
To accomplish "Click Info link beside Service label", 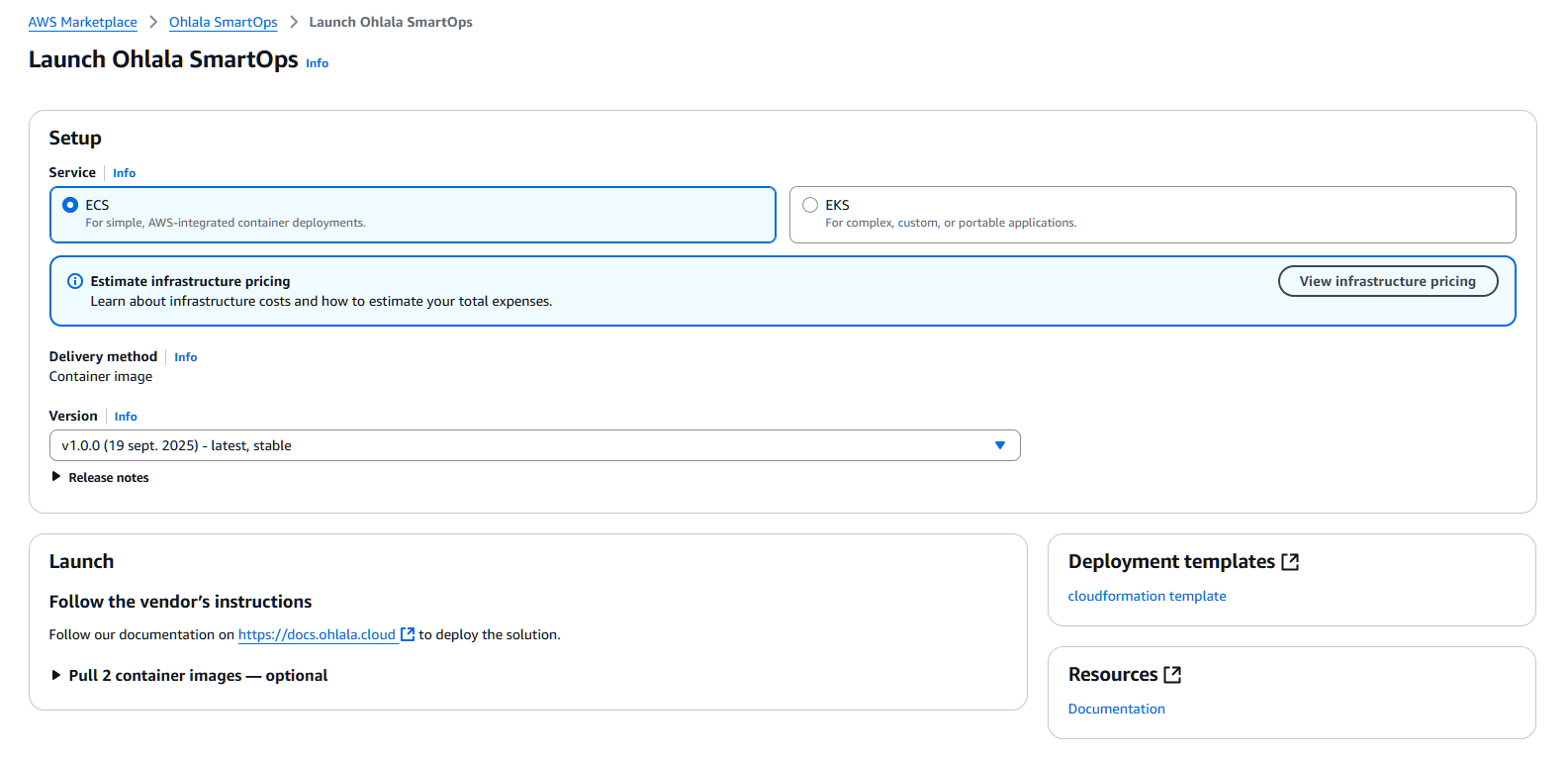I will click(124, 173).
